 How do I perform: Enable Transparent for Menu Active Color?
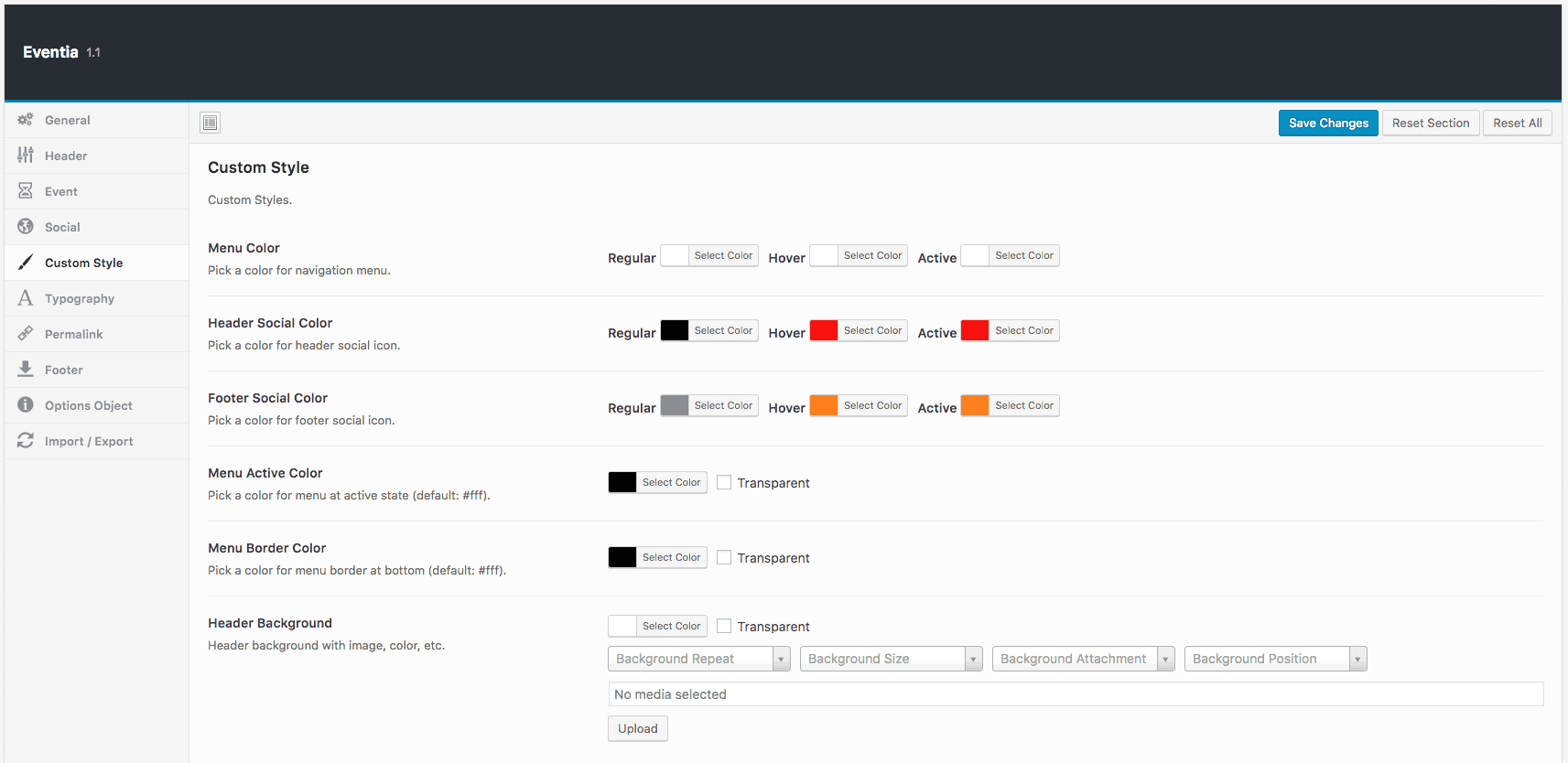tap(724, 482)
